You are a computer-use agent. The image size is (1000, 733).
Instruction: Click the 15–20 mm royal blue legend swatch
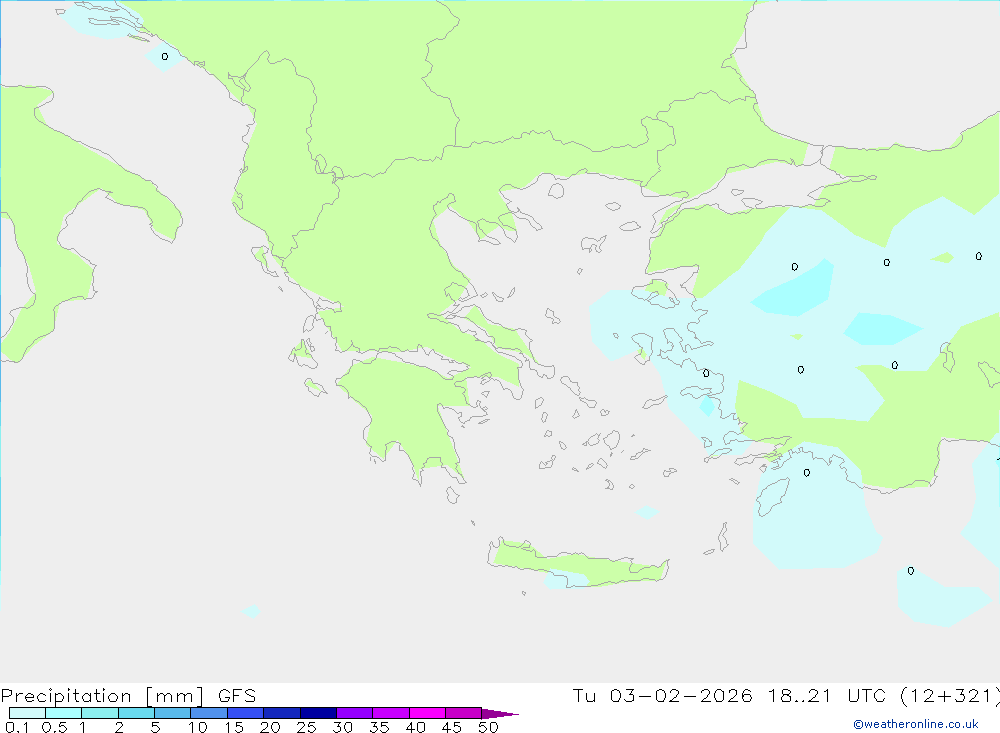click(245, 713)
